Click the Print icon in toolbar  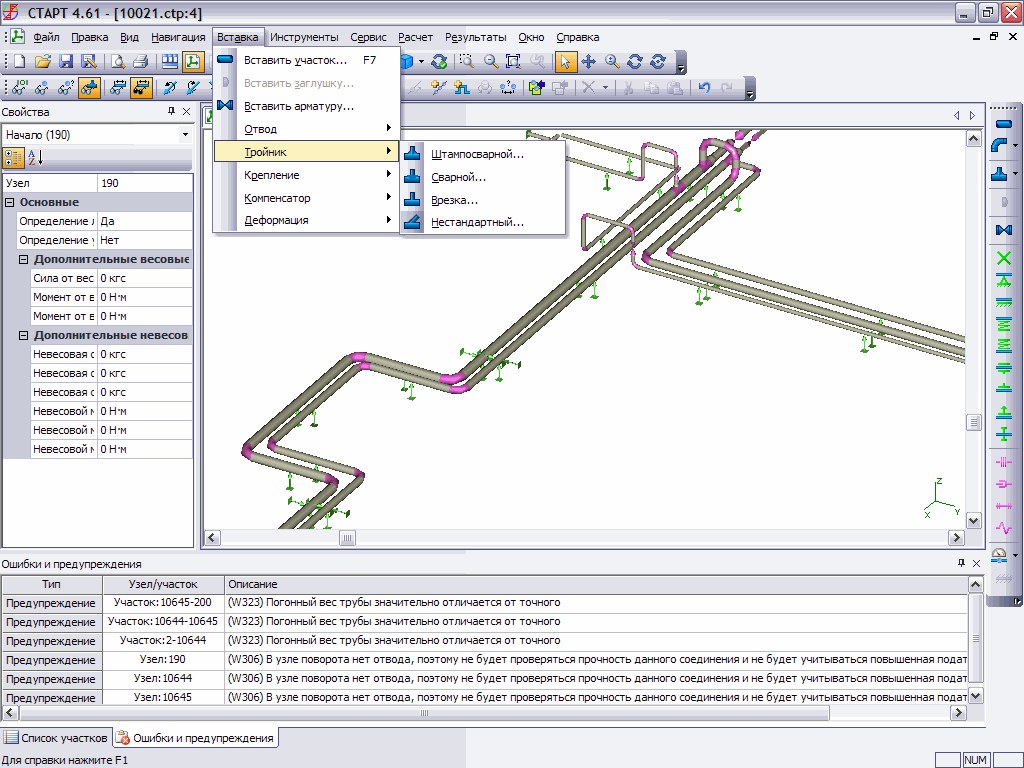click(140, 61)
